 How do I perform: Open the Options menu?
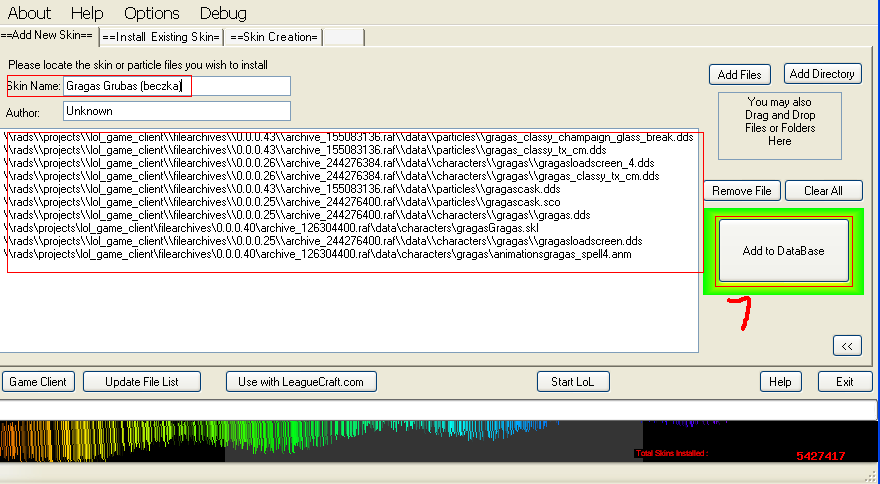click(152, 13)
